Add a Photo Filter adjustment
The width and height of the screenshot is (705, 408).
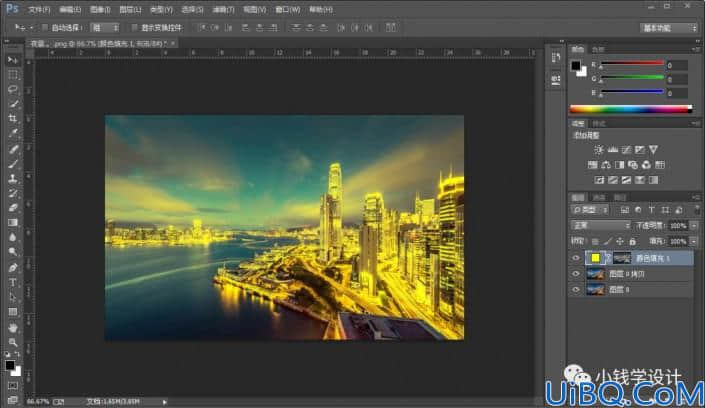[633, 165]
